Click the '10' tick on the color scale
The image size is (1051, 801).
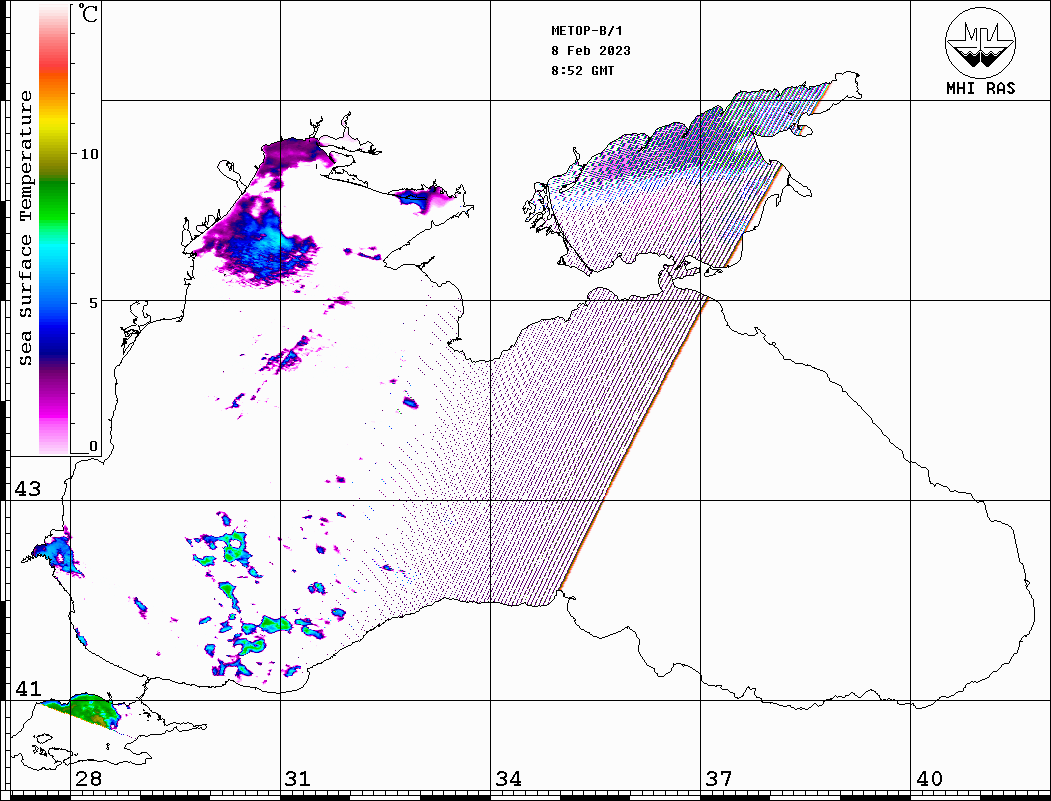[89, 154]
